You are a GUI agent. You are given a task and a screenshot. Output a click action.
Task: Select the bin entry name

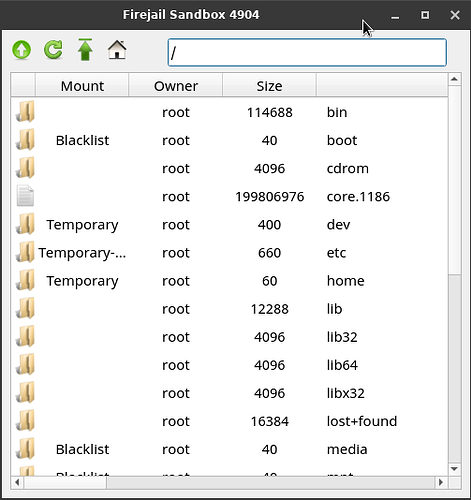[337, 112]
